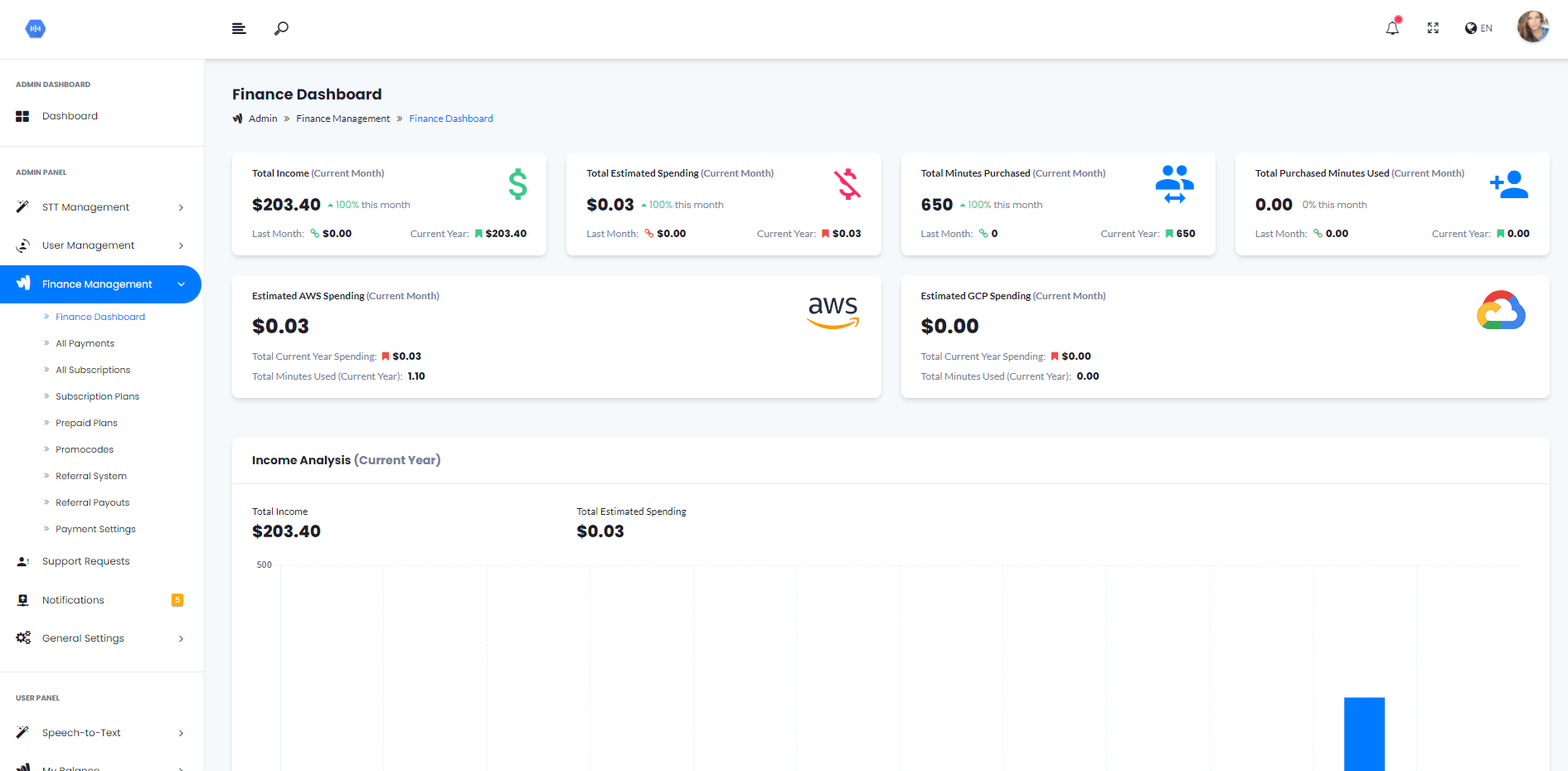Click the Dashboard grid icon in sidebar
Screen dimensions: 1568x771
[22, 116]
